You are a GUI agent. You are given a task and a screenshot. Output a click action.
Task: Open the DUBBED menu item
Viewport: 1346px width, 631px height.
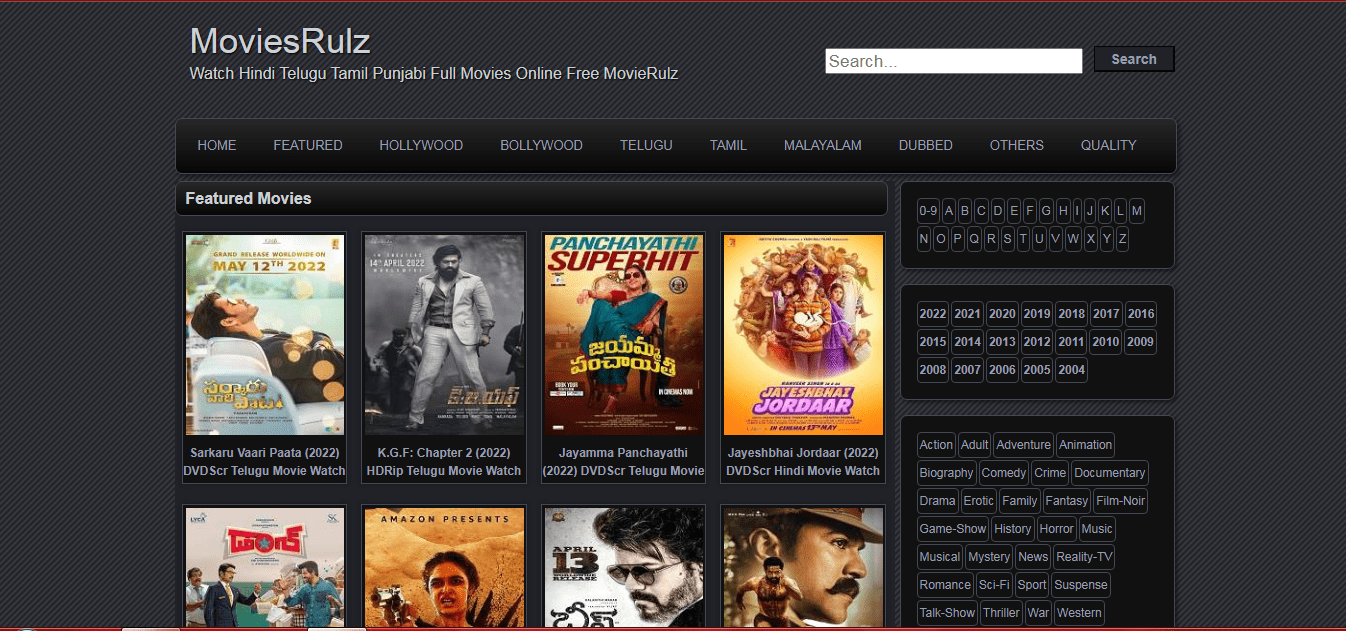click(x=926, y=145)
